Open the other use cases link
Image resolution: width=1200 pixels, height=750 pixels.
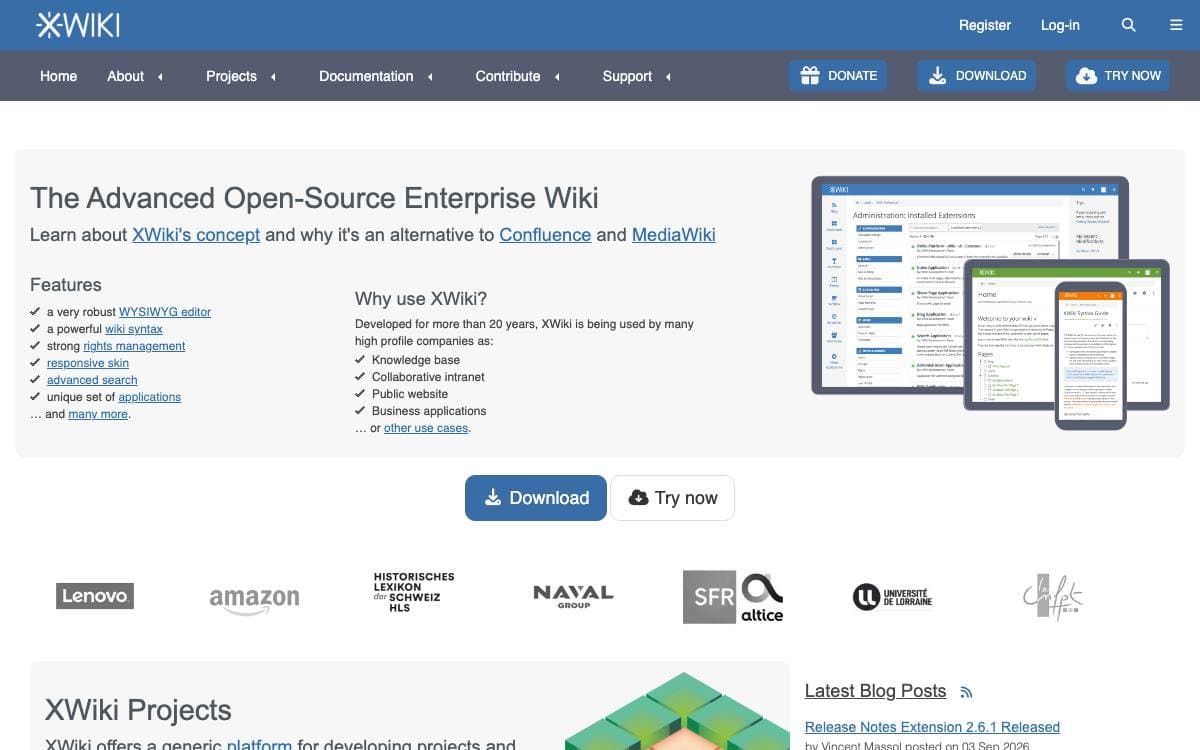click(426, 428)
